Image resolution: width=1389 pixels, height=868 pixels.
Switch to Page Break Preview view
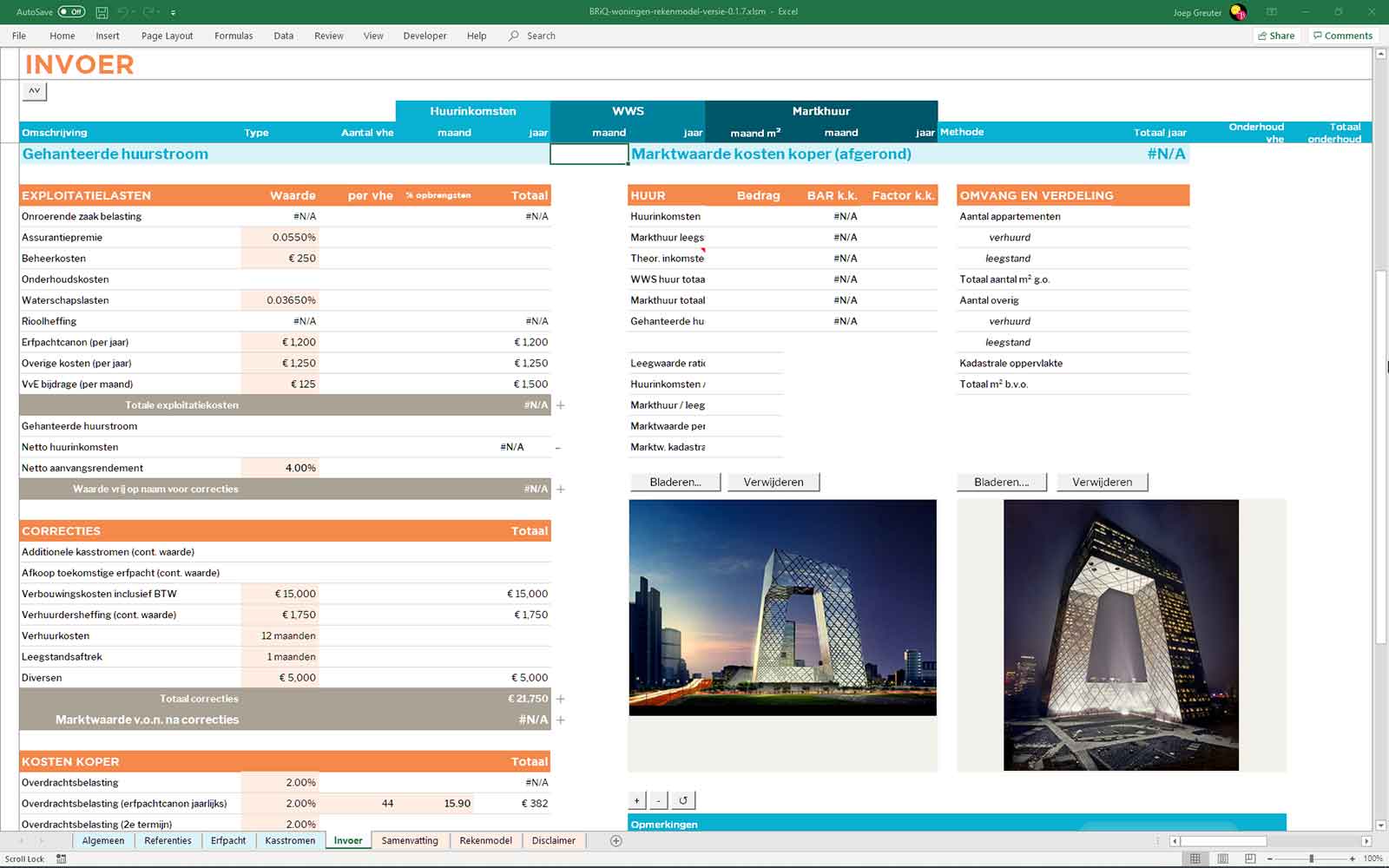(1250, 858)
